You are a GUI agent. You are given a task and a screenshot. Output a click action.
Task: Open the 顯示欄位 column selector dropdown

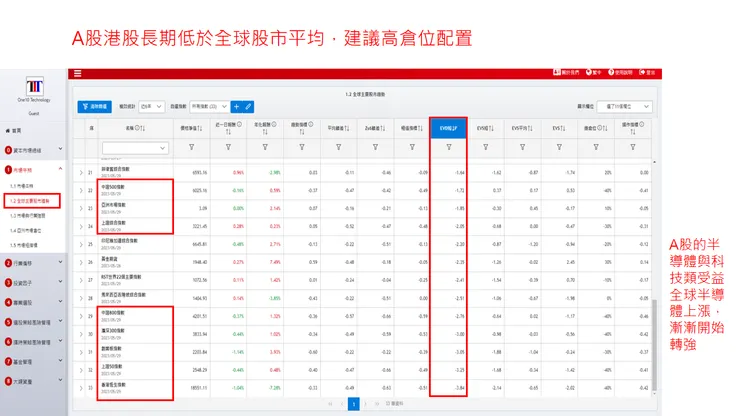[624, 107]
